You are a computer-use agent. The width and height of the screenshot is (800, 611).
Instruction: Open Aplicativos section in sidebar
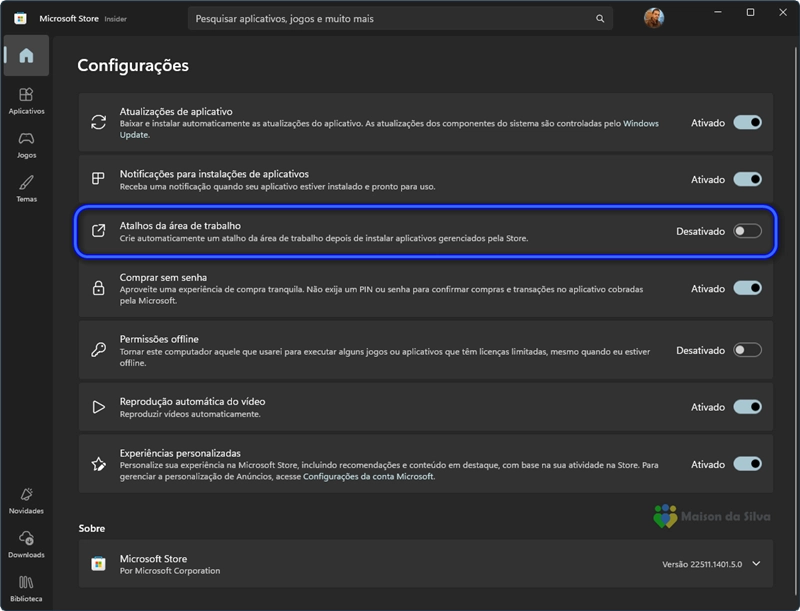26,100
